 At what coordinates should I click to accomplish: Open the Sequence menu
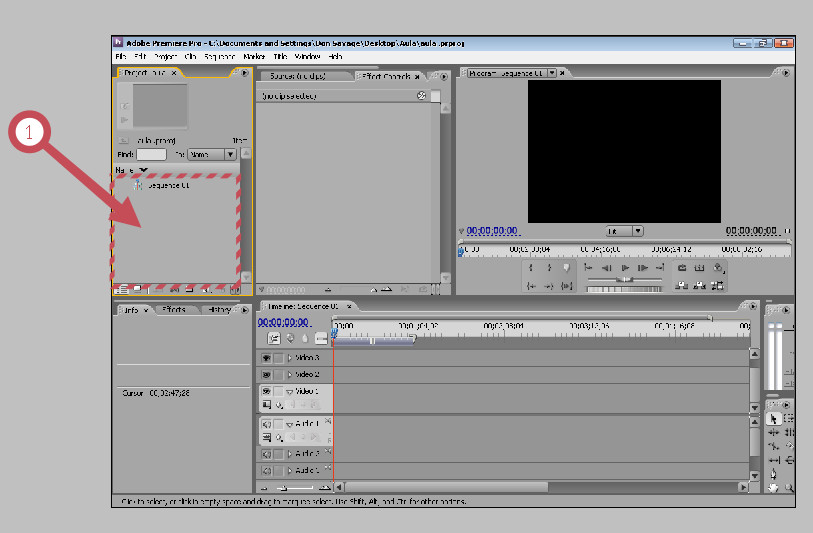point(219,57)
